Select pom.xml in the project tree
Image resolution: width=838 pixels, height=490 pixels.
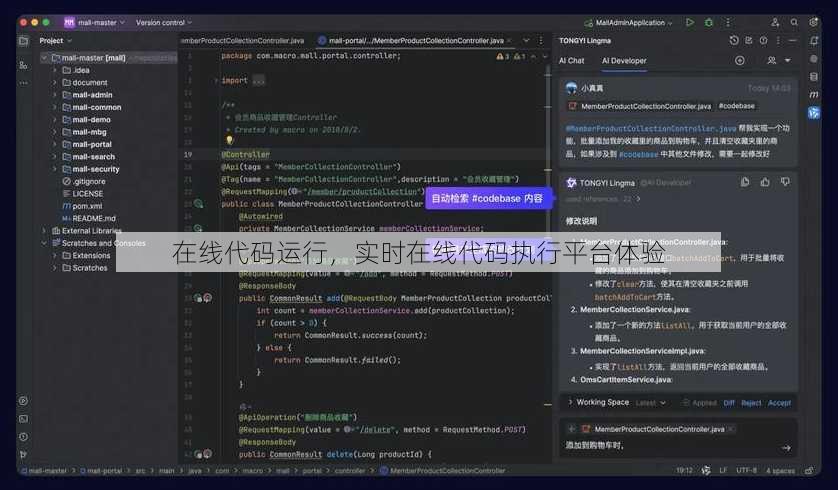pos(87,206)
